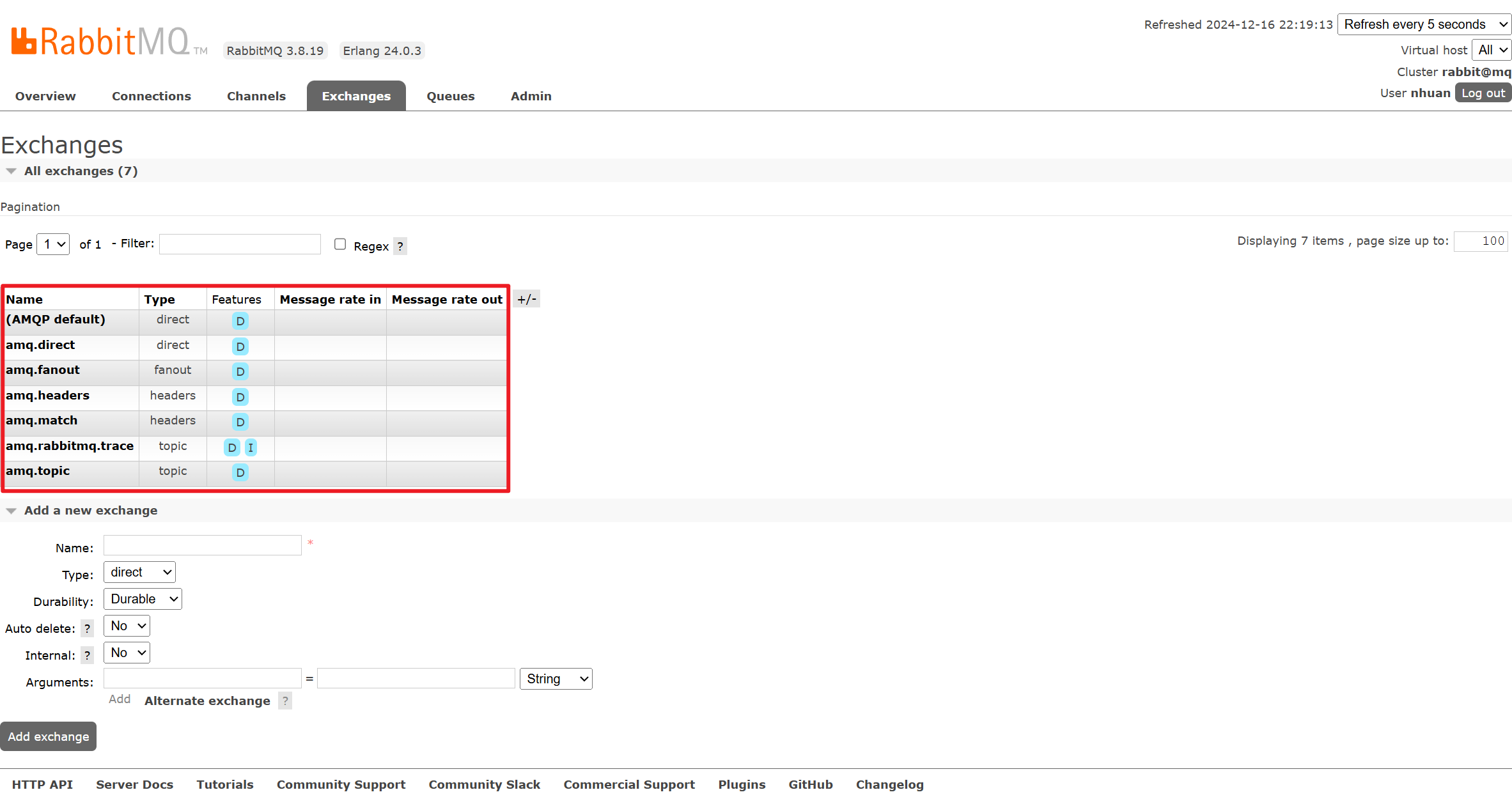Click the +/- columns button

(x=527, y=299)
